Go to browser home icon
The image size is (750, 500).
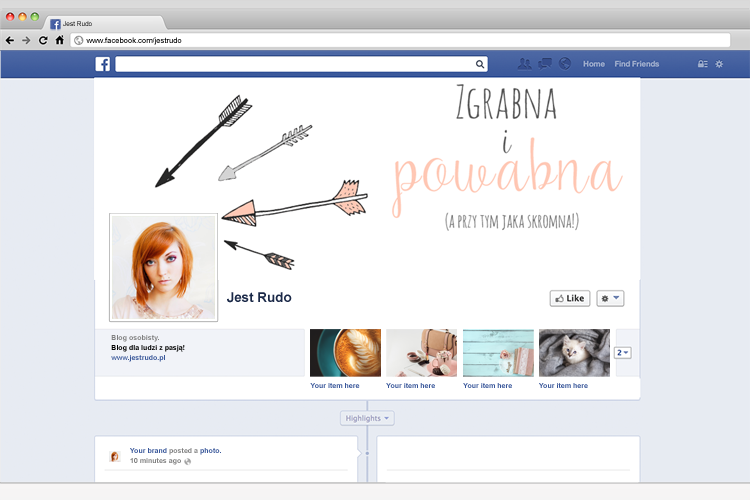59,40
